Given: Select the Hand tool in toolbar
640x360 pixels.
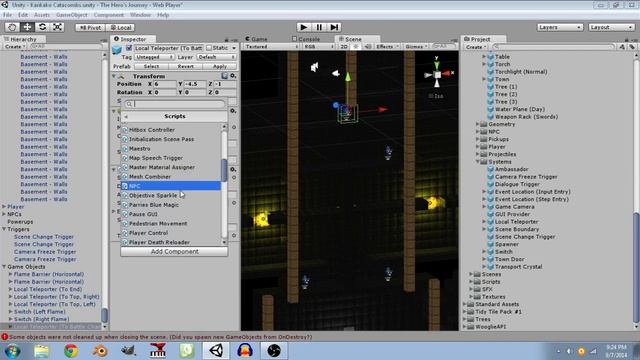Looking at the screenshot, I should (x=12, y=27).
